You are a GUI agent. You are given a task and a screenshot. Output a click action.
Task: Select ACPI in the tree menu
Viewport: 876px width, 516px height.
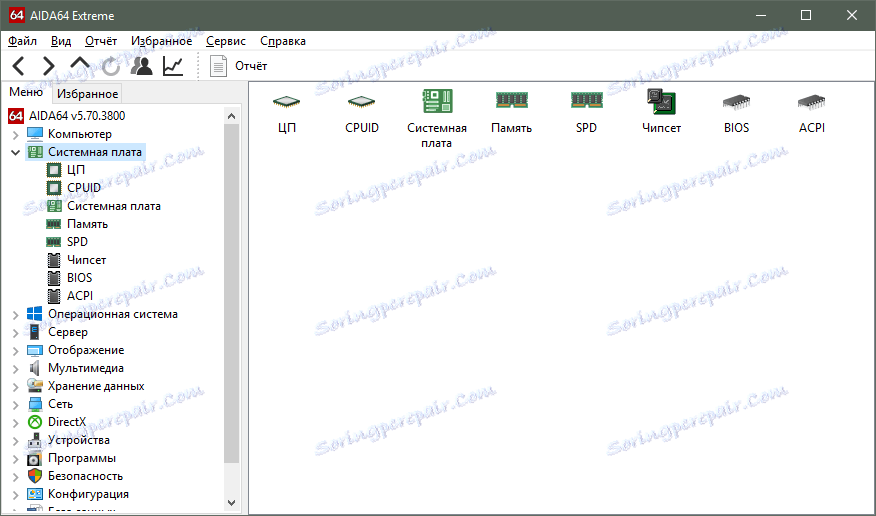[x=80, y=295]
